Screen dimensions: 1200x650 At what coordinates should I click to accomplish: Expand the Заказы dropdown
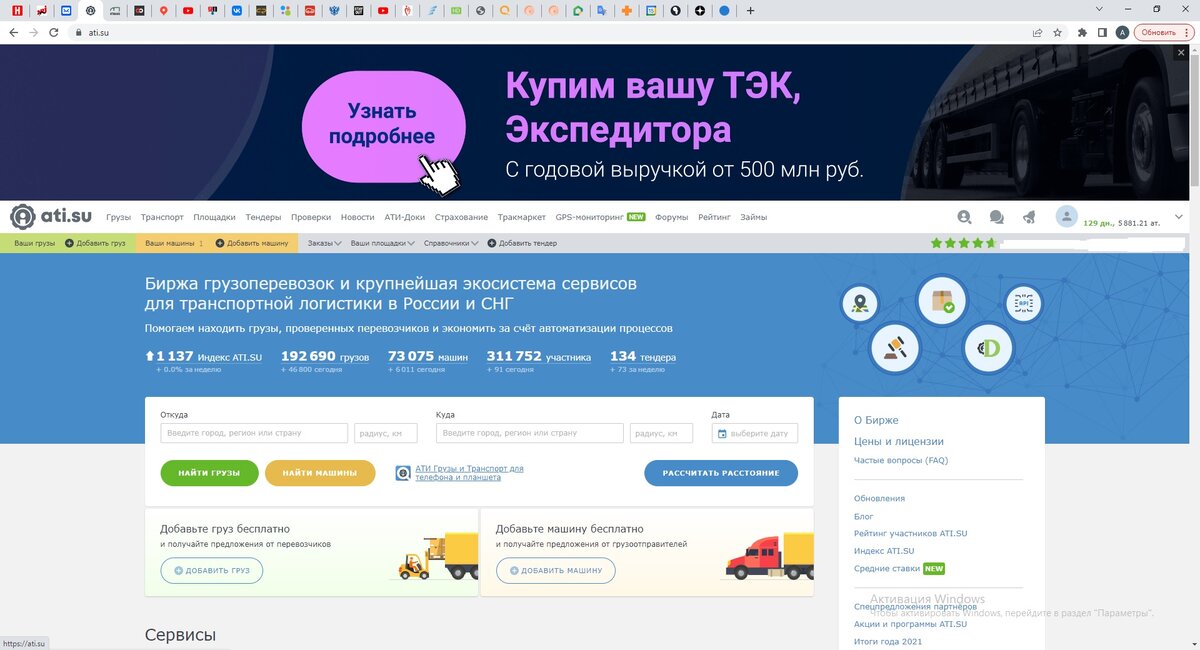click(325, 243)
